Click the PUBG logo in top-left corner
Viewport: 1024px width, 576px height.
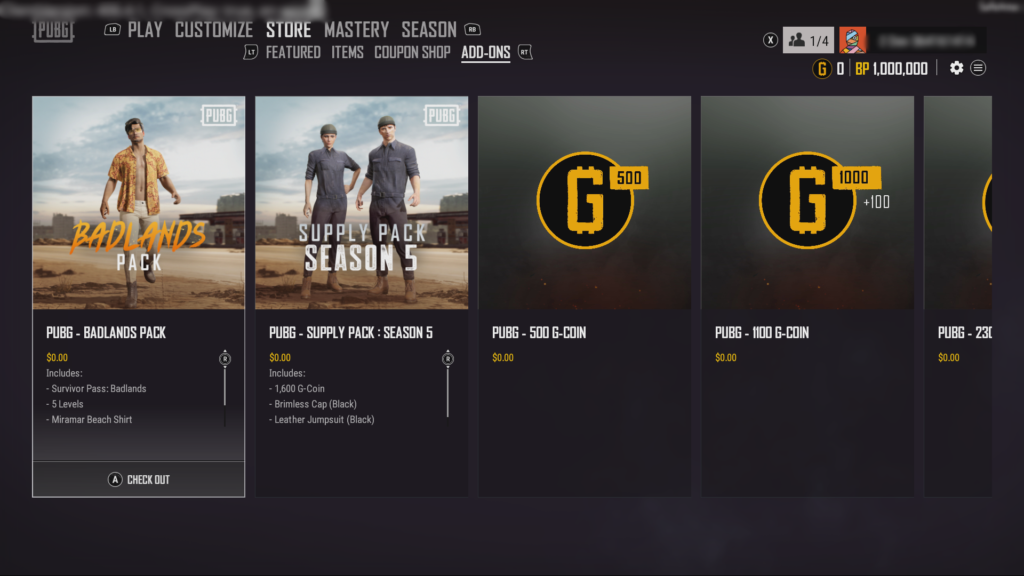(x=53, y=31)
